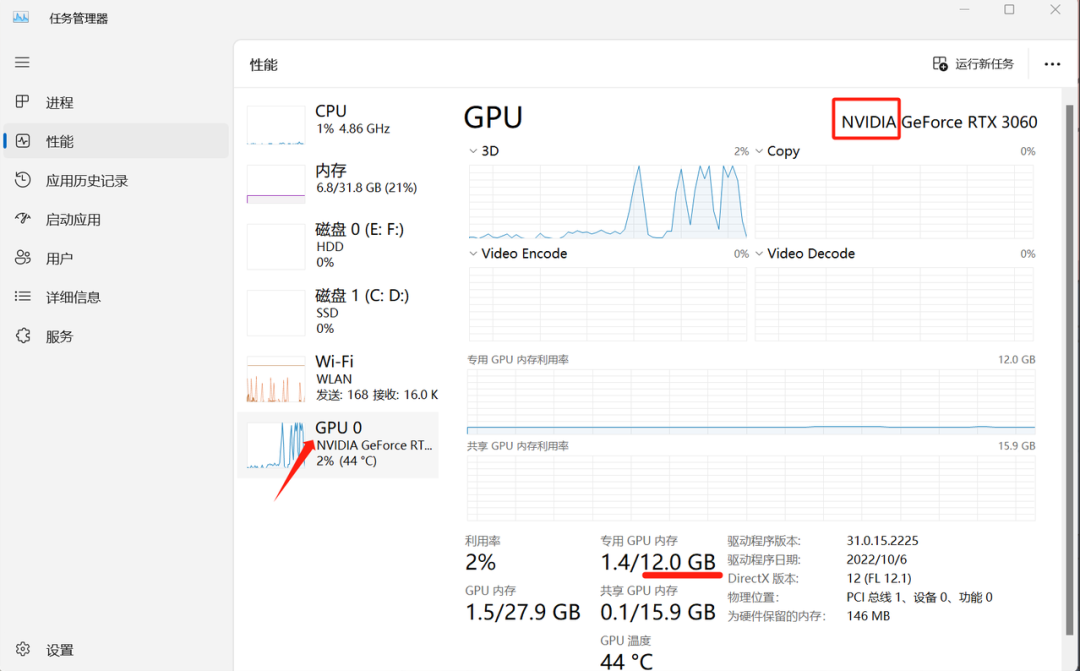Switch to the 启动应用 tab
The width and height of the screenshot is (1080, 671).
pyautogui.click(x=116, y=219)
